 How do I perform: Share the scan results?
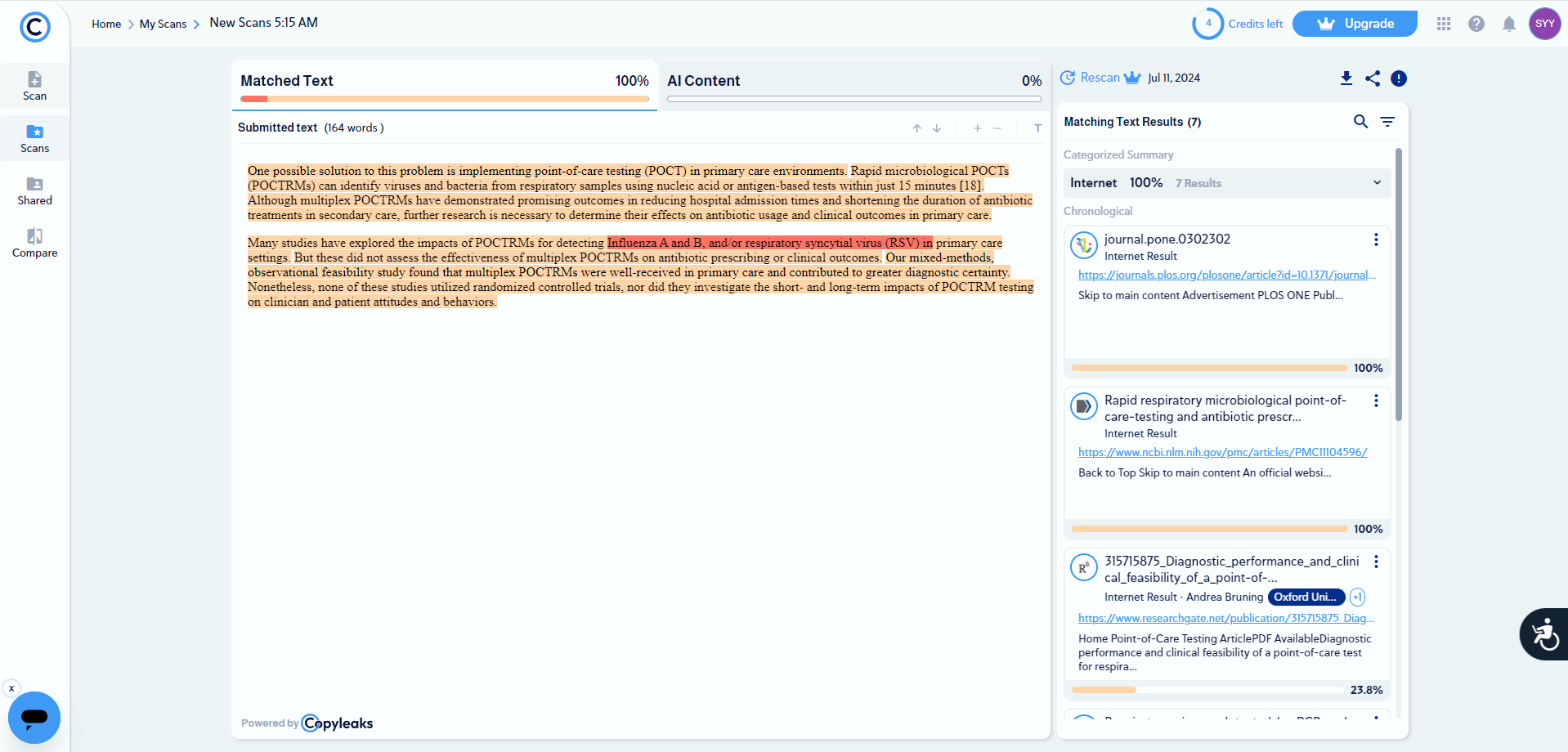(1373, 78)
